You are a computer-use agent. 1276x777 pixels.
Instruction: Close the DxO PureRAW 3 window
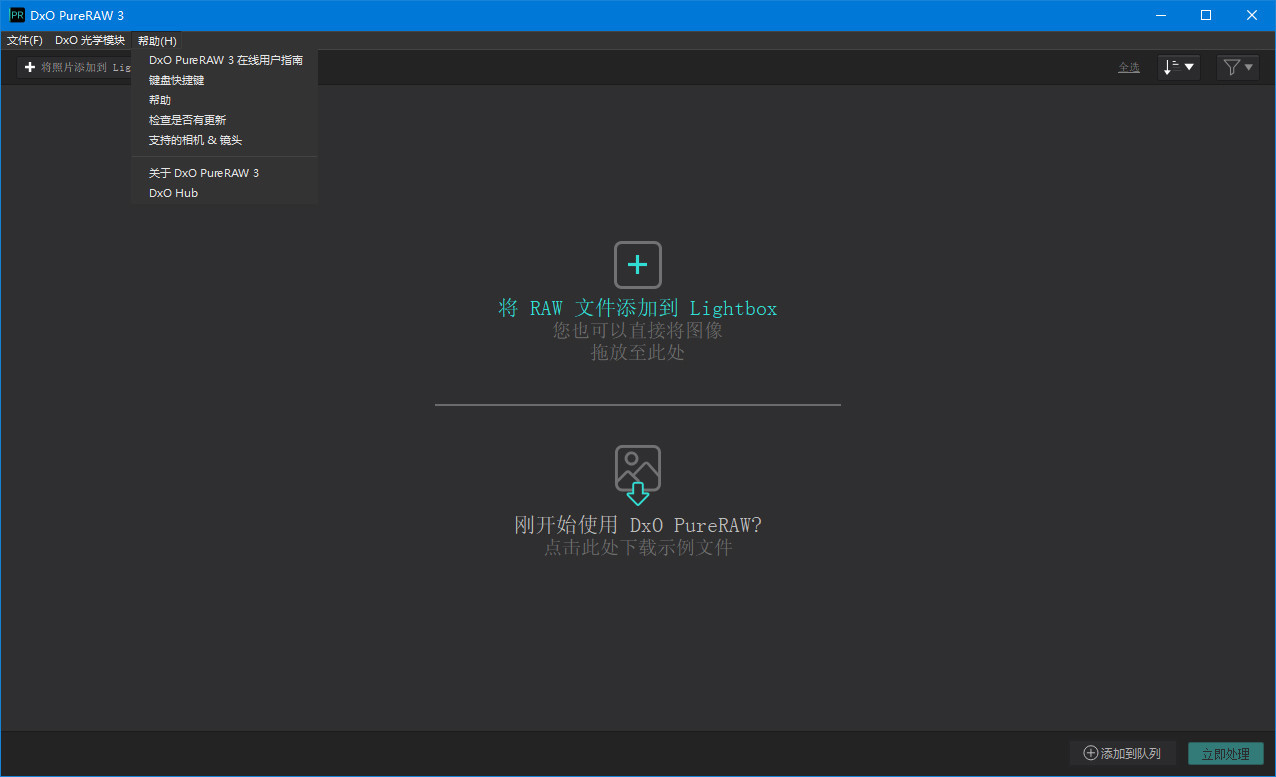click(1252, 15)
